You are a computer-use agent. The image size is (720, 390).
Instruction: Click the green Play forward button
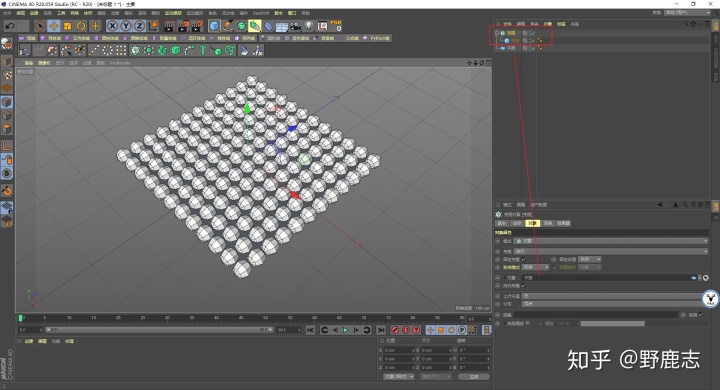click(x=345, y=330)
